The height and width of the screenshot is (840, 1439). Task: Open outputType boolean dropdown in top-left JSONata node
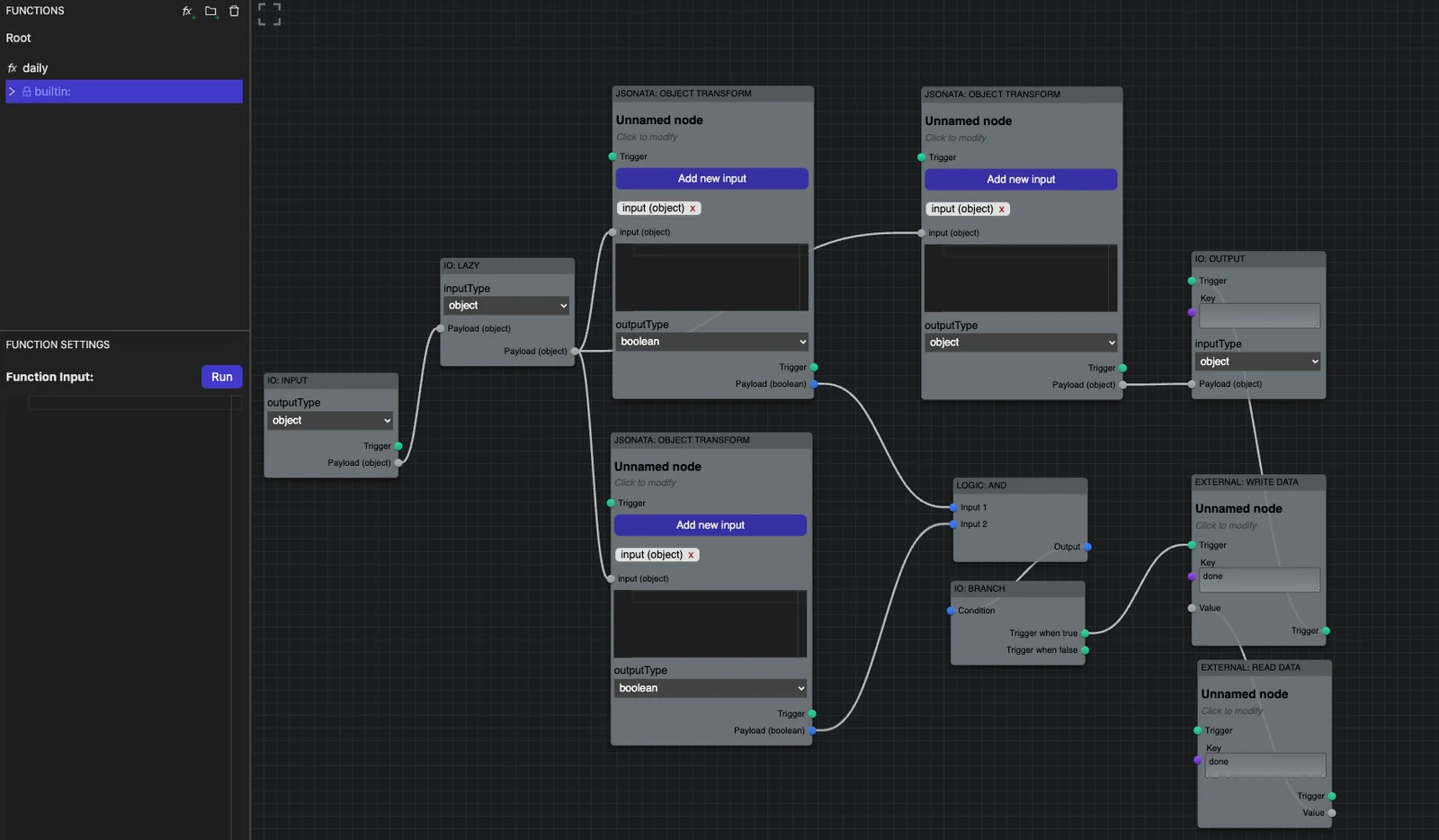pyautogui.click(x=711, y=342)
